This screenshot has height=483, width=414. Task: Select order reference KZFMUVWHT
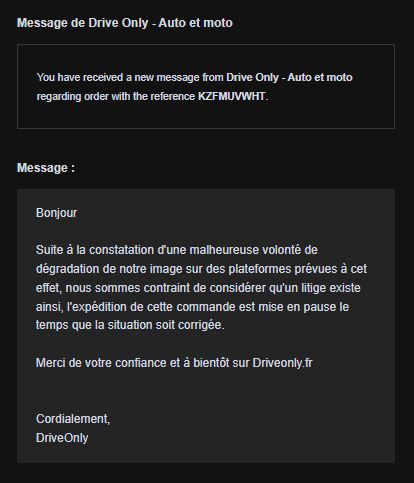pos(232,96)
